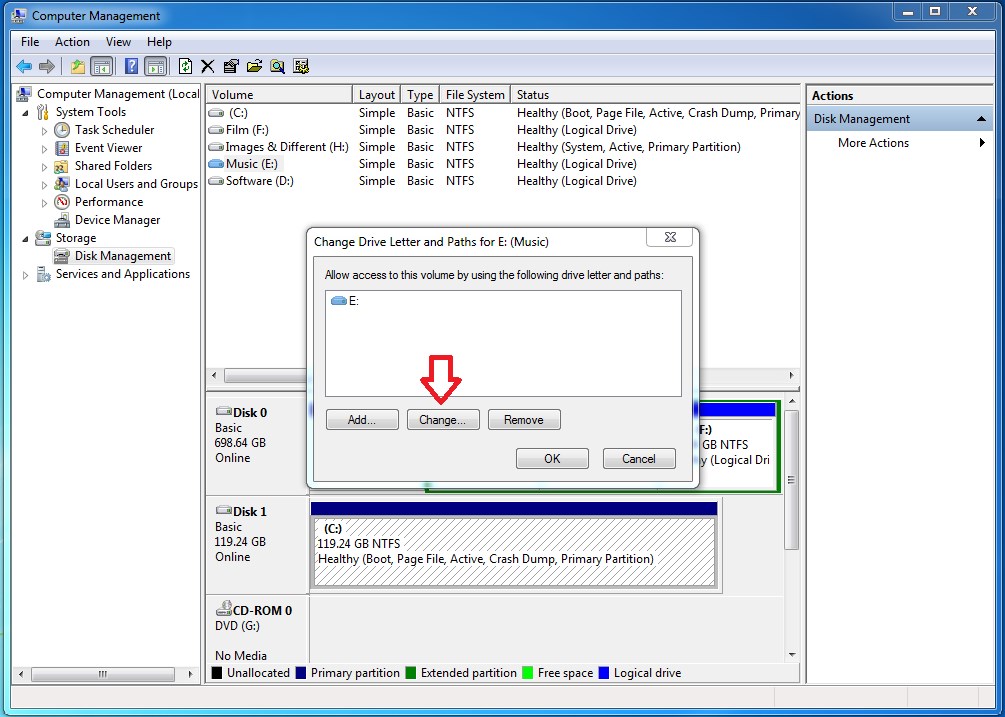Click the Properties icon in toolbar
The image size is (1005, 717).
[x=231, y=66]
